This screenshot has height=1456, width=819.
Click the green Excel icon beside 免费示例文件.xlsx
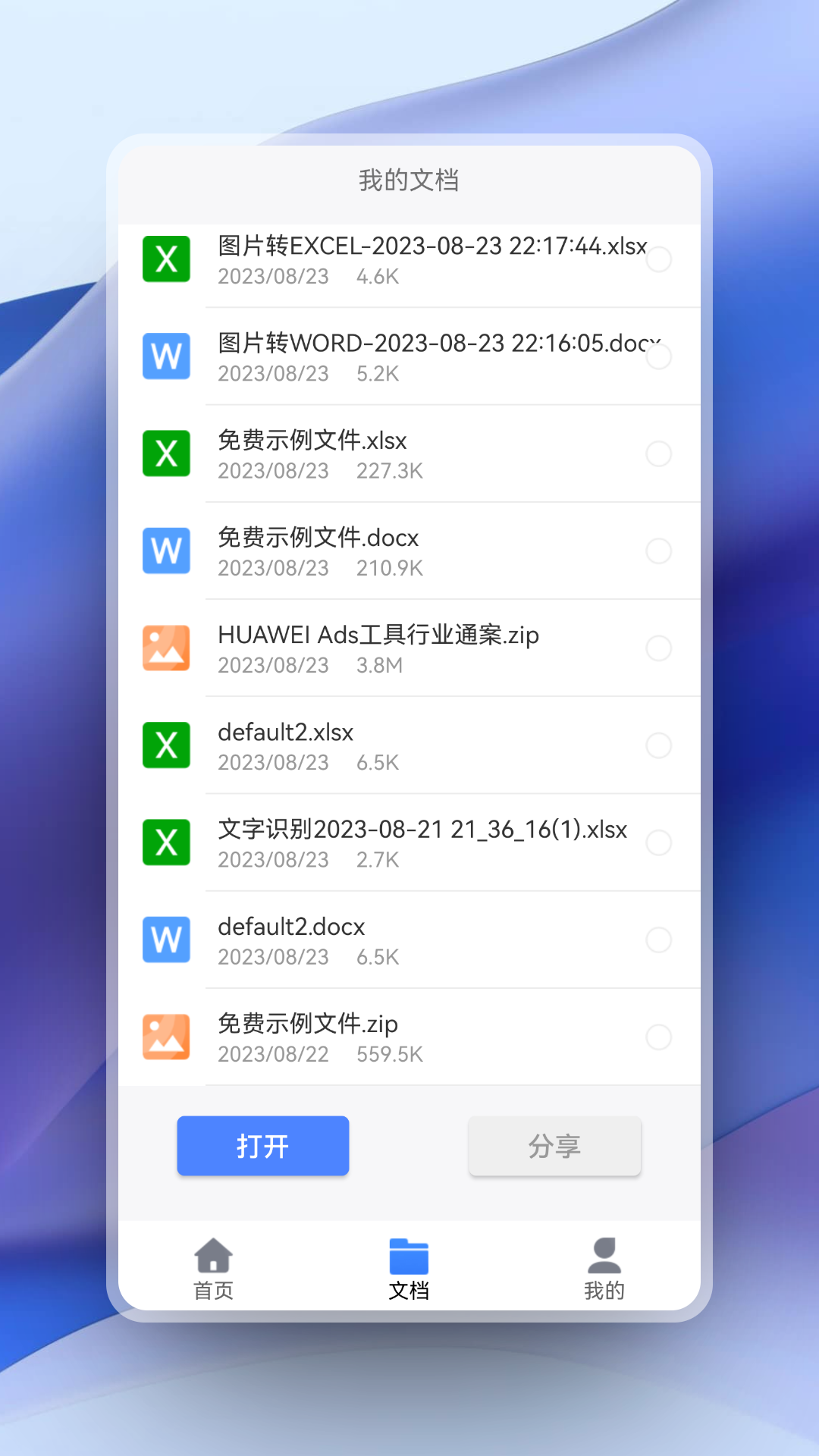point(166,453)
